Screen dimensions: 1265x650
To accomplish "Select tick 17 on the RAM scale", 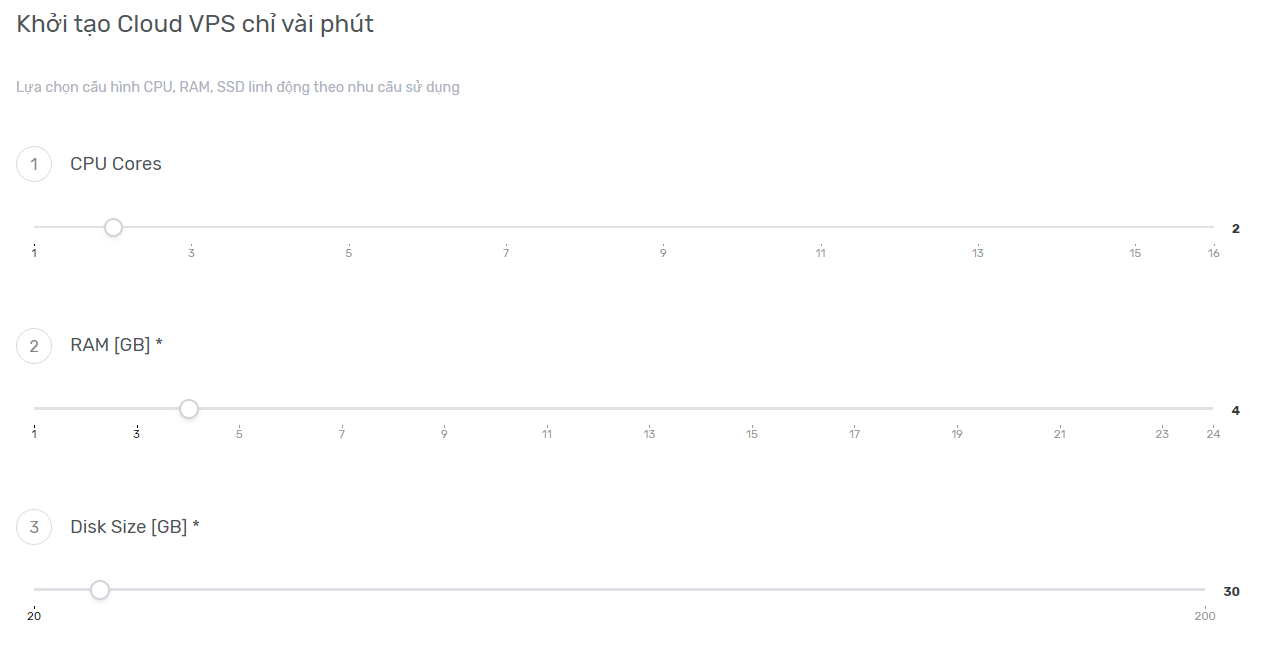I will (855, 434).
